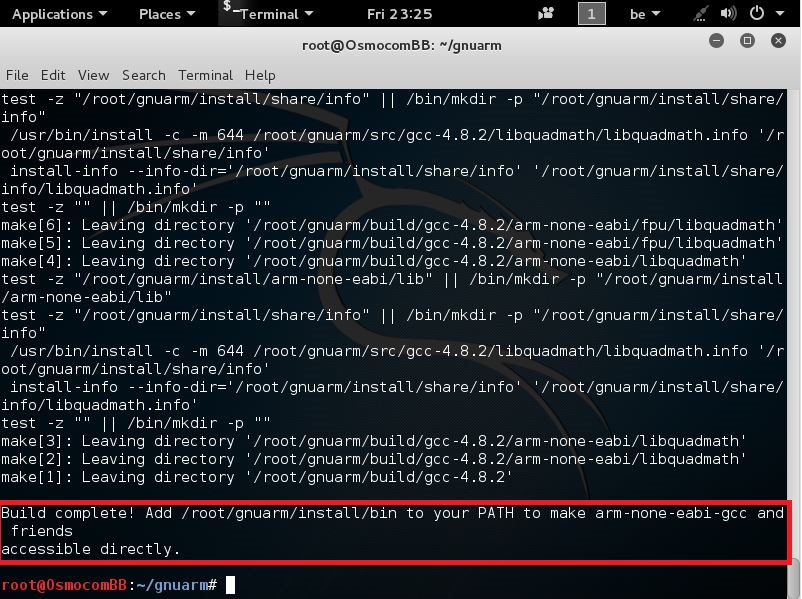This screenshot has height=599, width=802.
Task: Click the 'make[1]: Leaving directory' line
Action: [x=257, y=477]
